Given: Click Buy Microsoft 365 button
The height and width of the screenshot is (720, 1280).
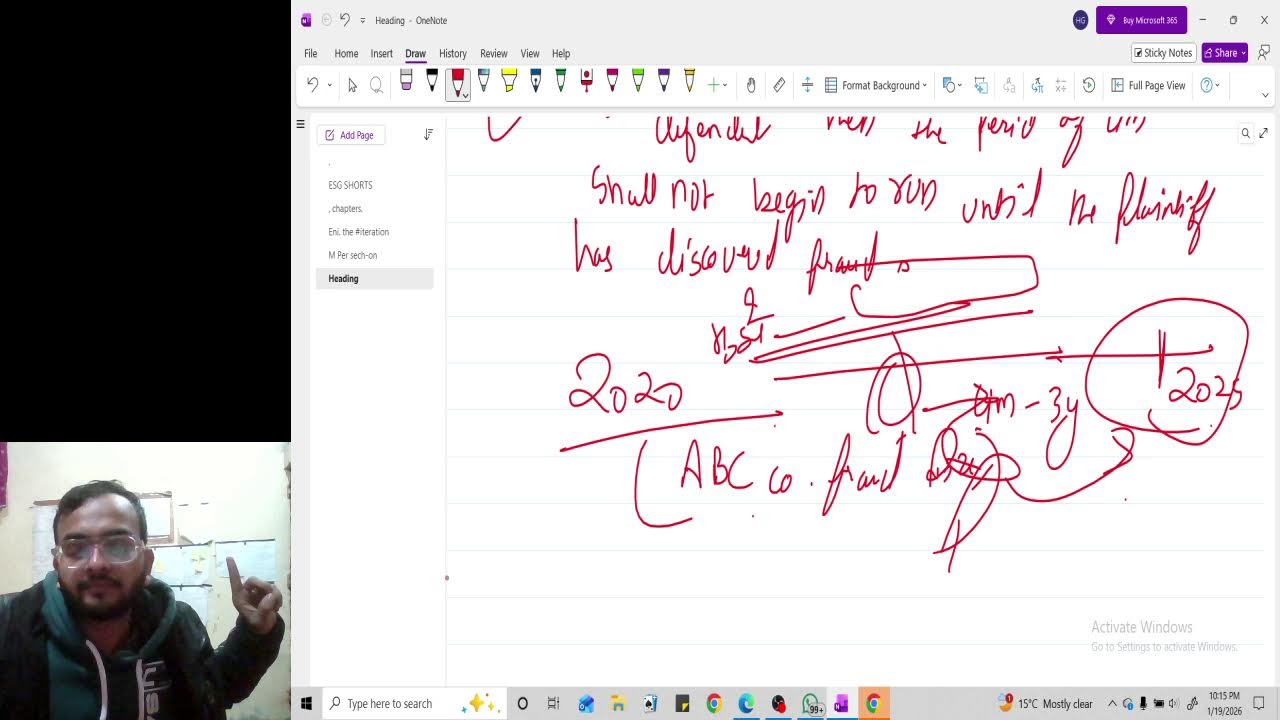Looking at the screenshot, I should [x=1141, y=20].
